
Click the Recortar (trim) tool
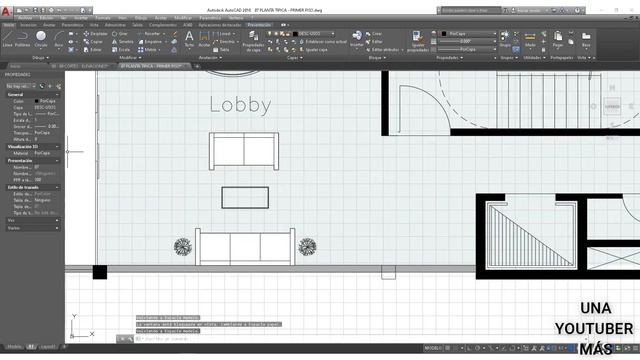click(149, 34)
